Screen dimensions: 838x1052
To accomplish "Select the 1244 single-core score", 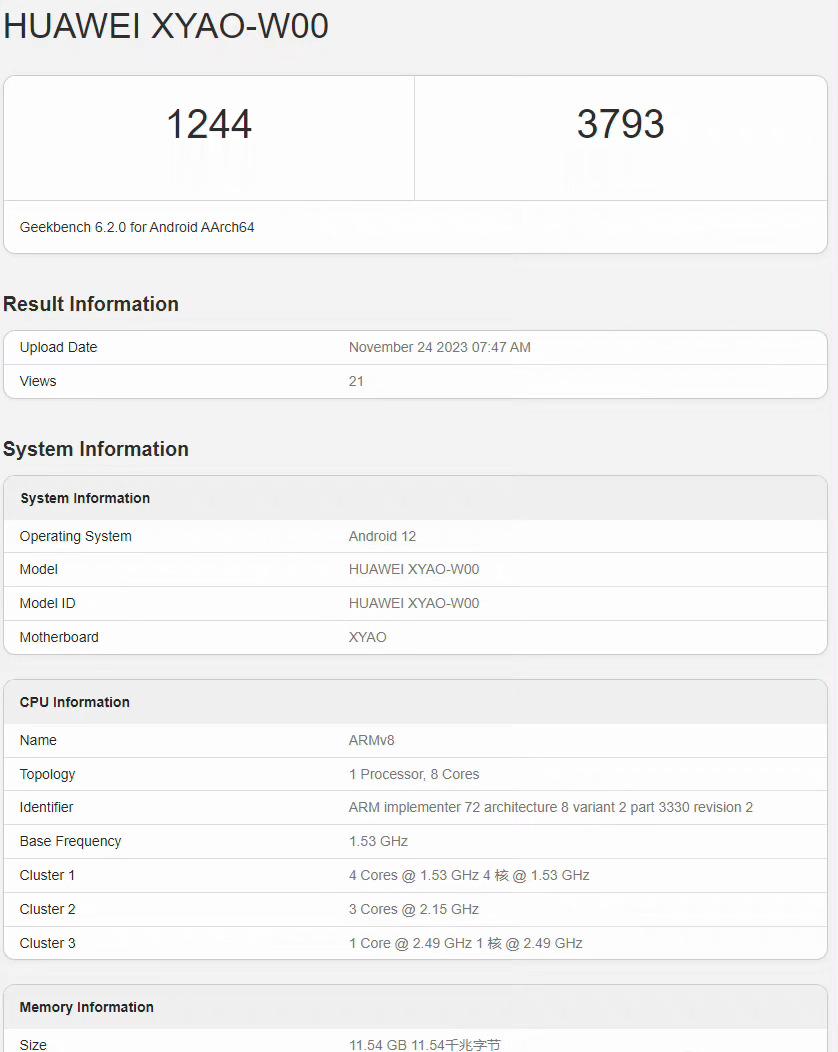I will pyautogui.click(x=209, y=124).
